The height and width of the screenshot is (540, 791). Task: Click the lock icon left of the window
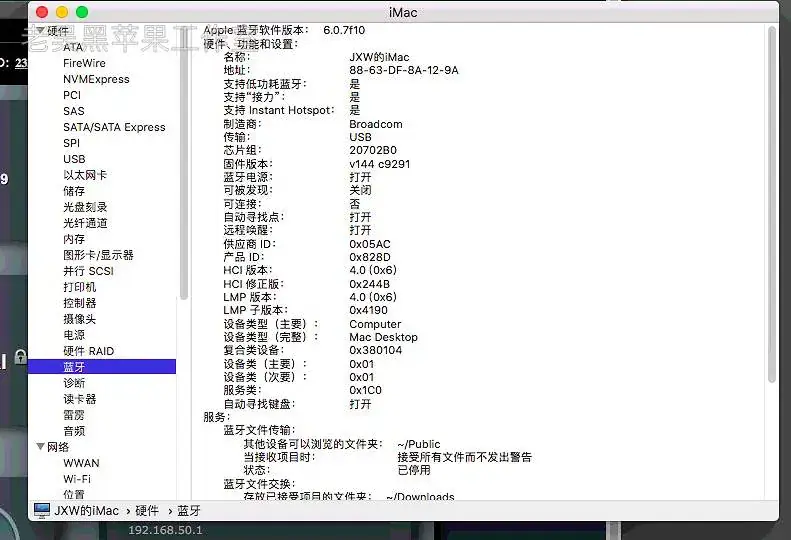point(20,356)
